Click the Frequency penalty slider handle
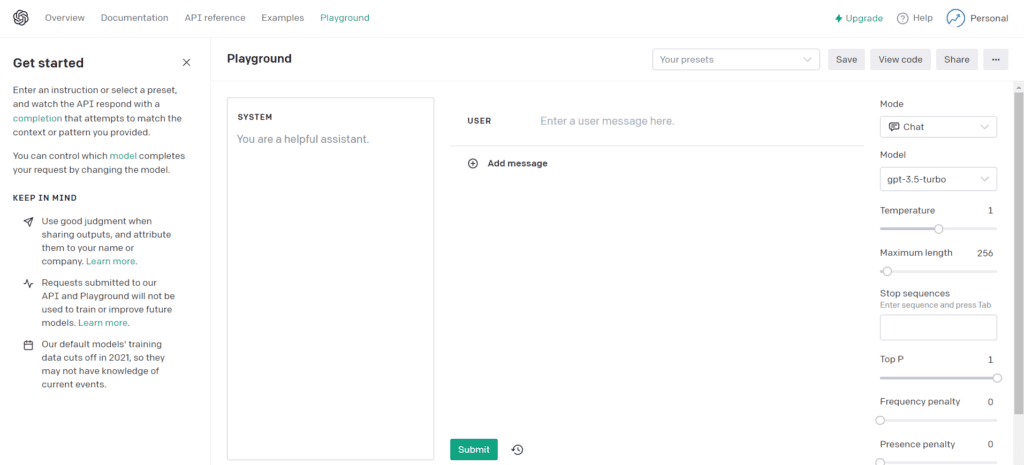Image resolution: width=1024 pixels, height=465 pixels. click(x=880, y=420)
